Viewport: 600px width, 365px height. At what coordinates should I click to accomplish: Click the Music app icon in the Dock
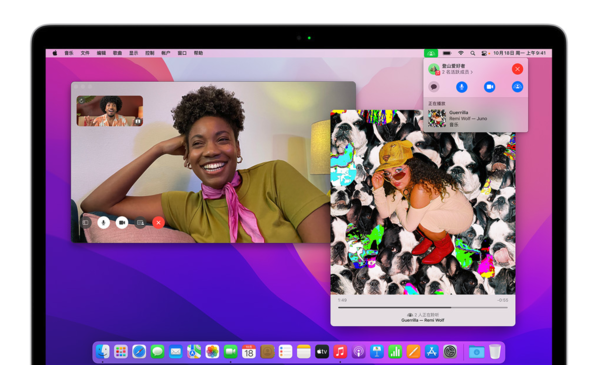click(340, 351)
